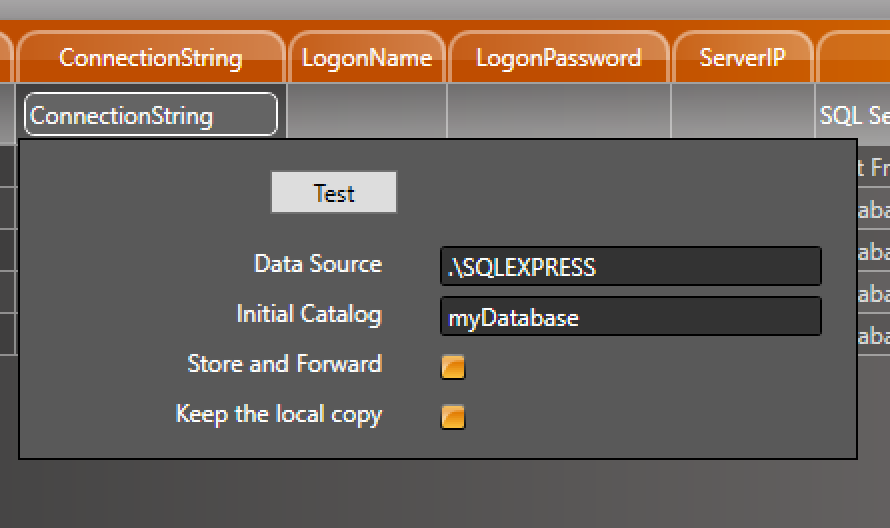Image resolution: width=890 pixels, height=528 pixels.
Task: Click the Keep the local copy label text
Action: [278, 414]
